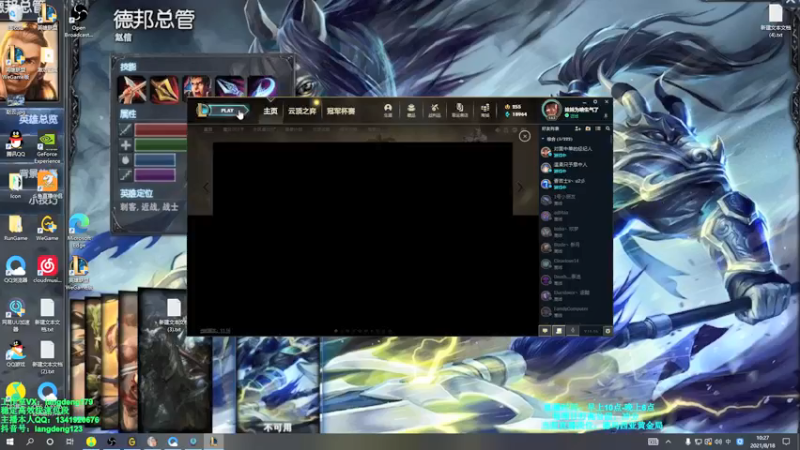Open the Microsoft Edge desktop shortcut
This screenshot has height=450, width=800.
pyautogui.click(x=79, y=231)
